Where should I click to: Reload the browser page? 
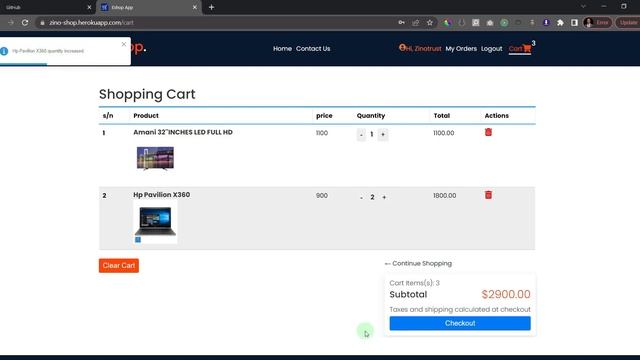point(25,23)
